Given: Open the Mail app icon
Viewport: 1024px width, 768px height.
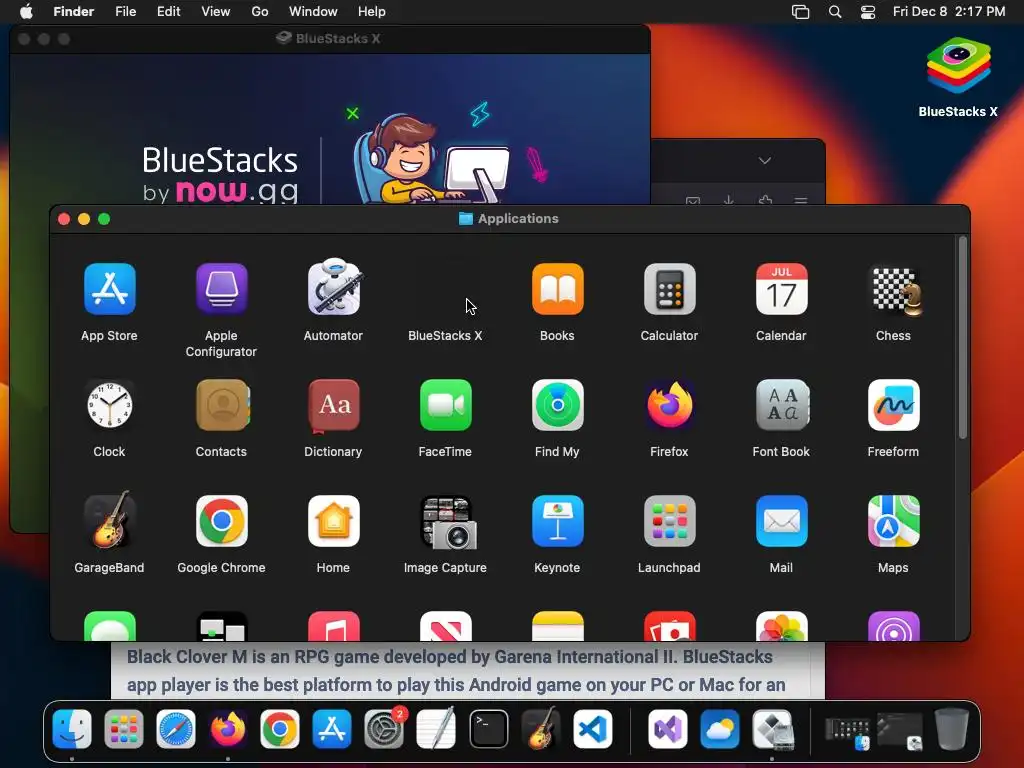Looking at the screenshot, I should [x=781, y=521].
